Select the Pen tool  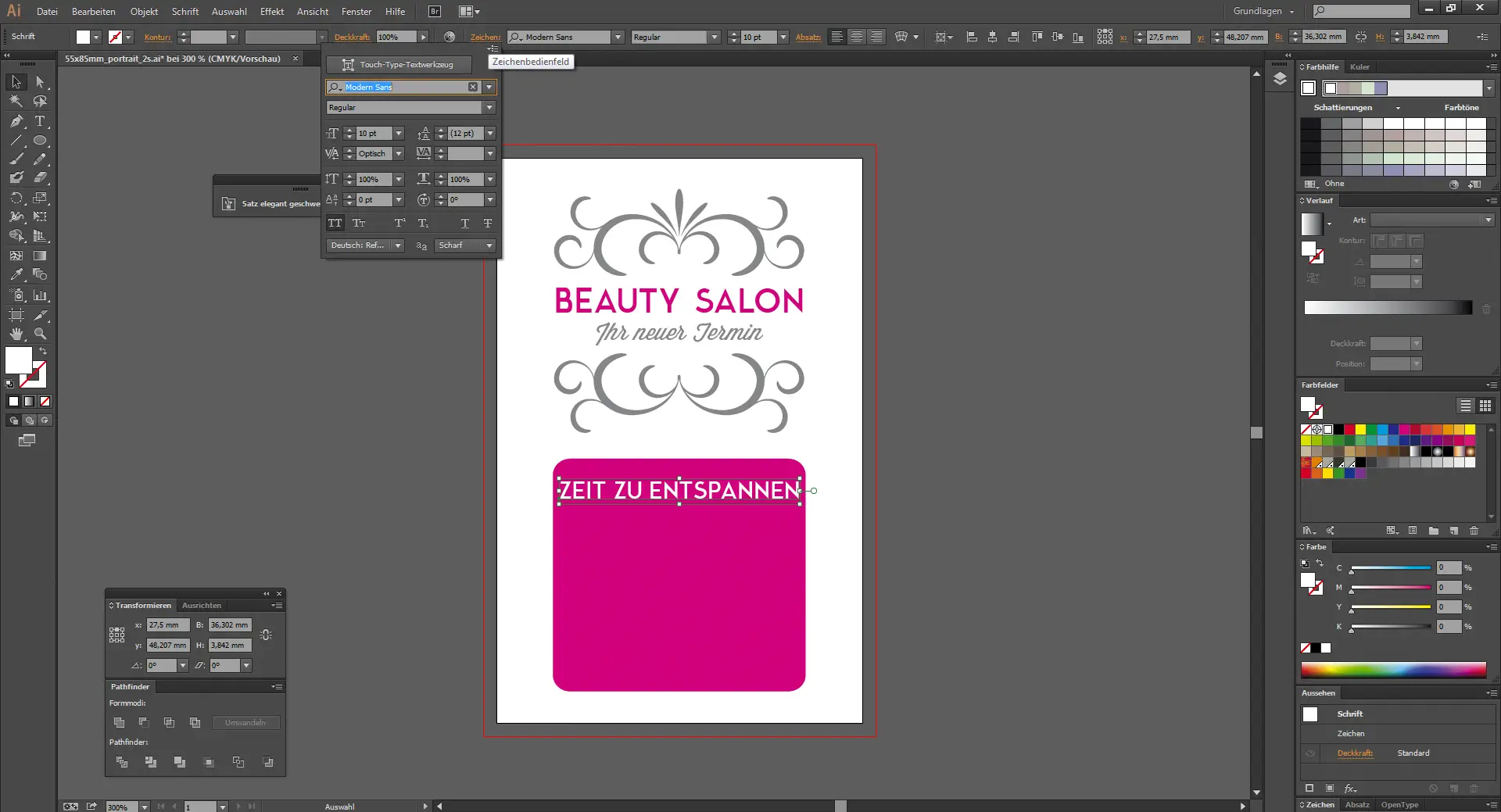[x=16, y=121]
